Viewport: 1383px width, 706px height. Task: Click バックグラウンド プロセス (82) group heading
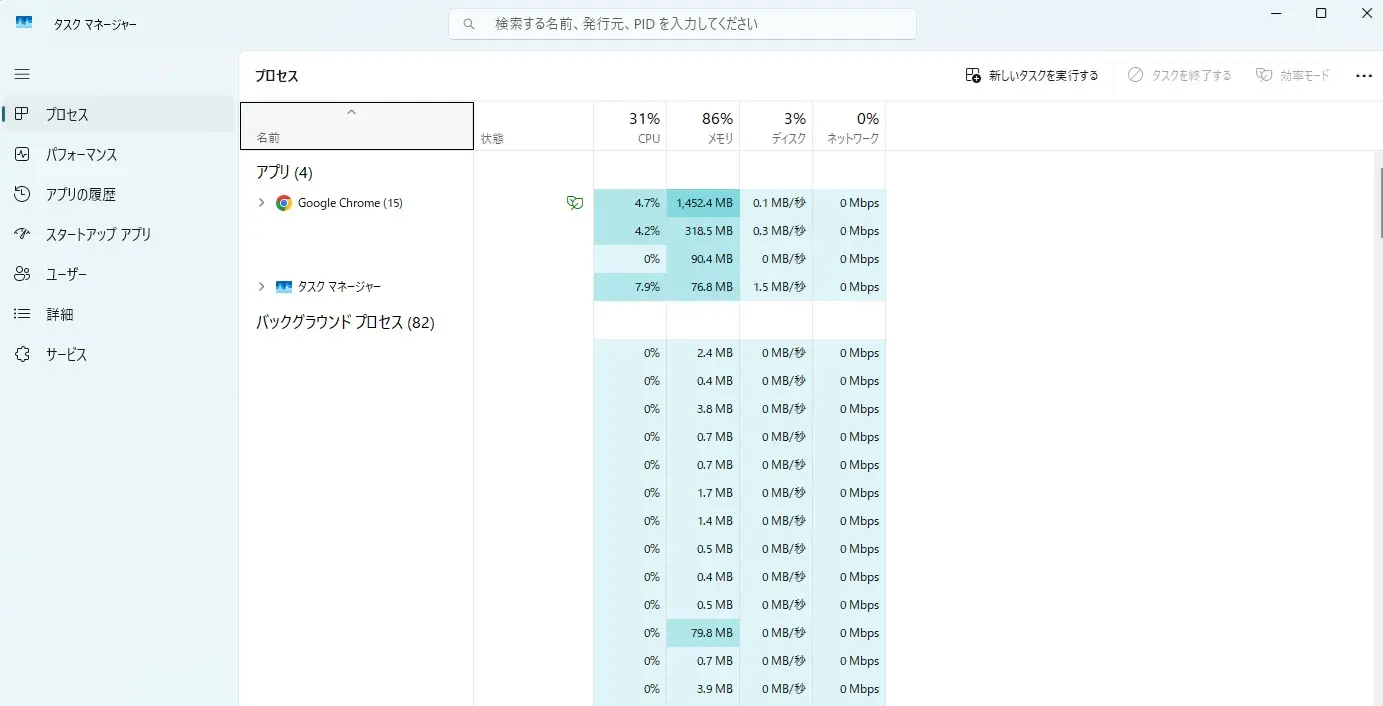345,322
